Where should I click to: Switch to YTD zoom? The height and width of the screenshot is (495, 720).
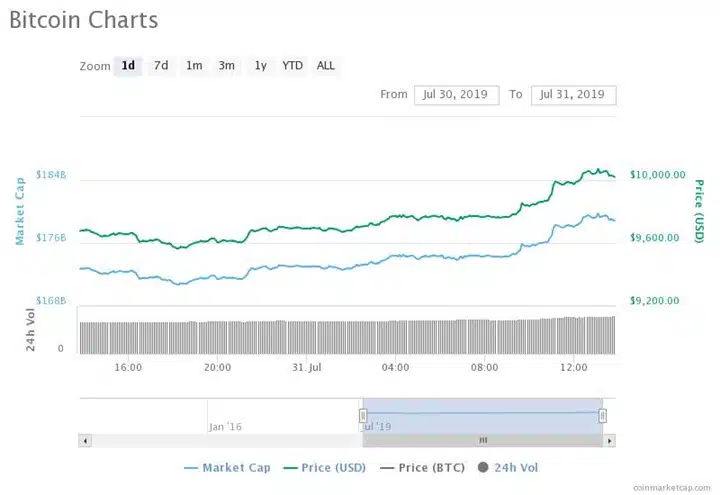click(x=292, y=66)
